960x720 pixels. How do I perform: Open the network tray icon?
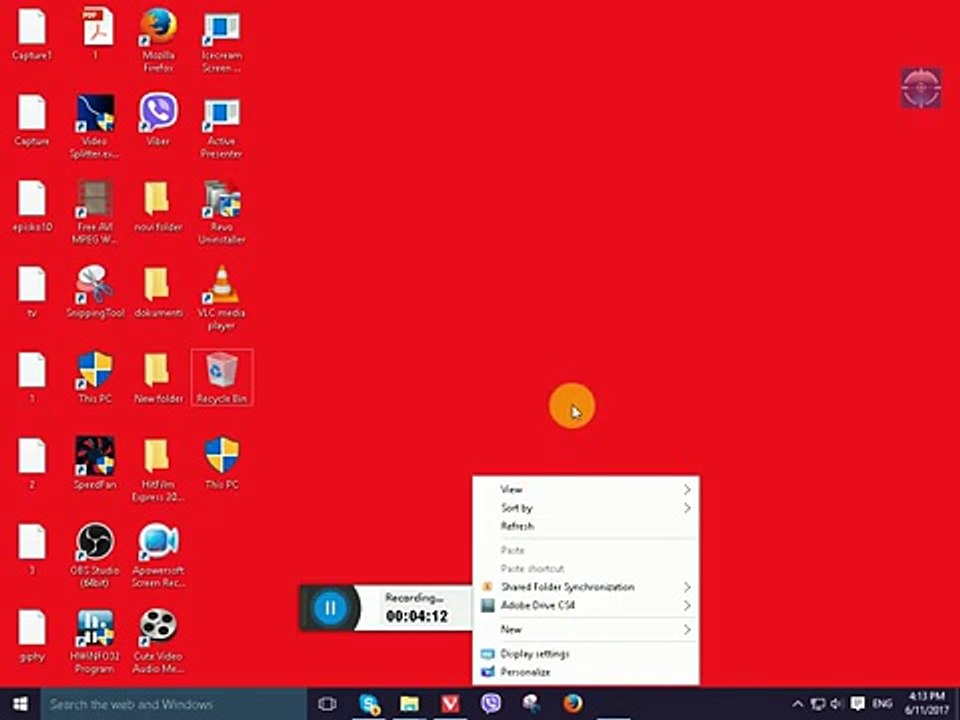[817, 704]
